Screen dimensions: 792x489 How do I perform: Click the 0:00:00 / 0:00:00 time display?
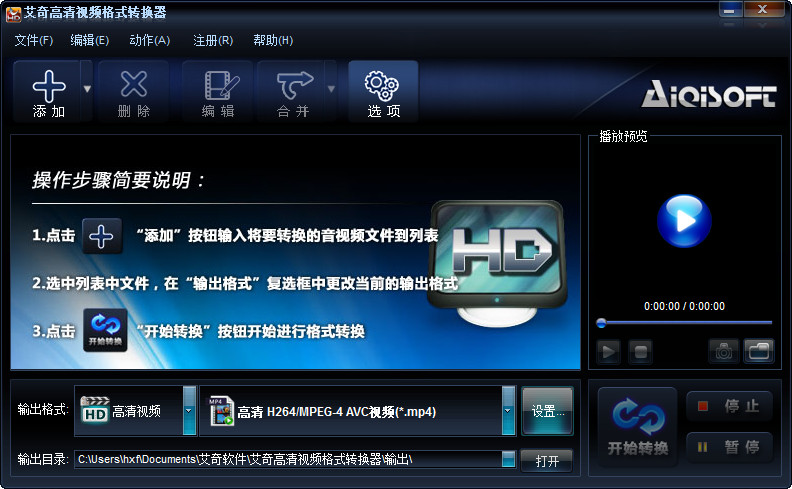coord(684,306)
